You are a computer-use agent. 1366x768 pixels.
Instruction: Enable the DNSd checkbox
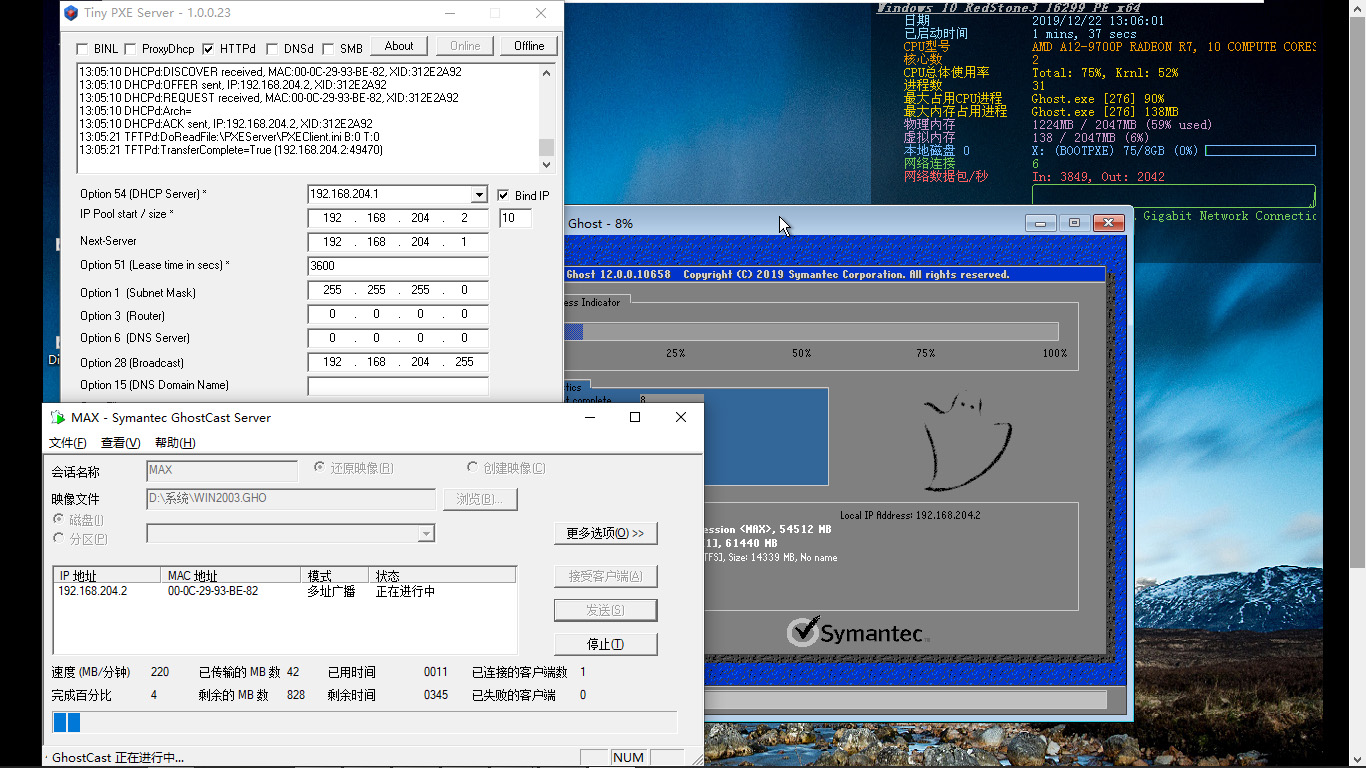pyautogui.click(x=272, y=48)
